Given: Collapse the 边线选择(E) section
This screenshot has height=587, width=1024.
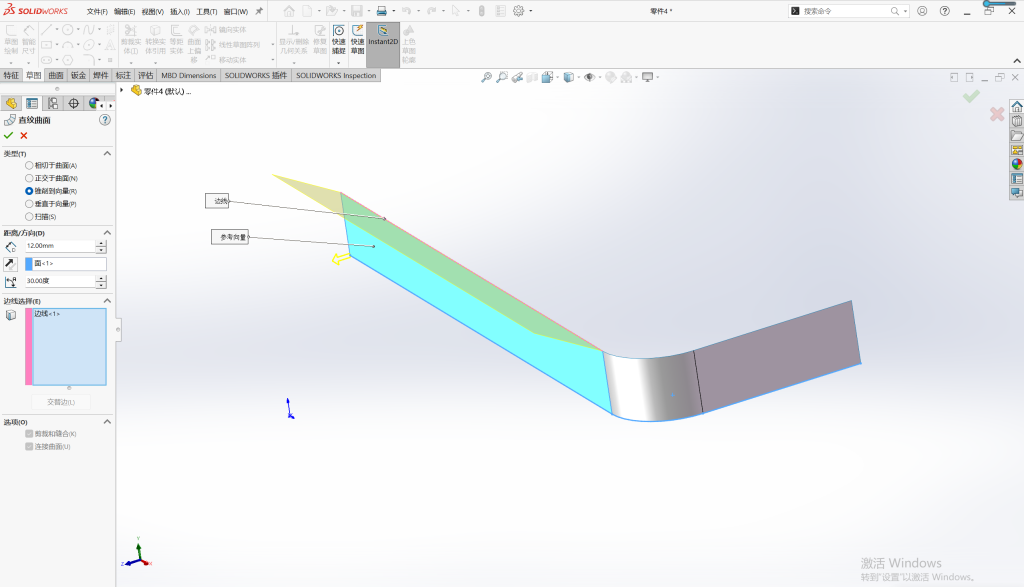Looking at the screenshot, I should pyautogui.click(x=107, y=301).
